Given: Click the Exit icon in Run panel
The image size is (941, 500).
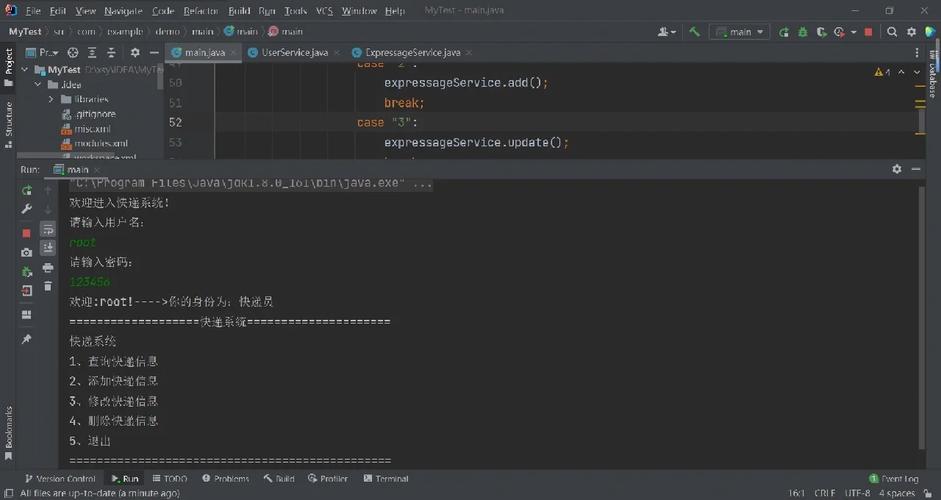Looking at the screenshot, I should (26, 291).
